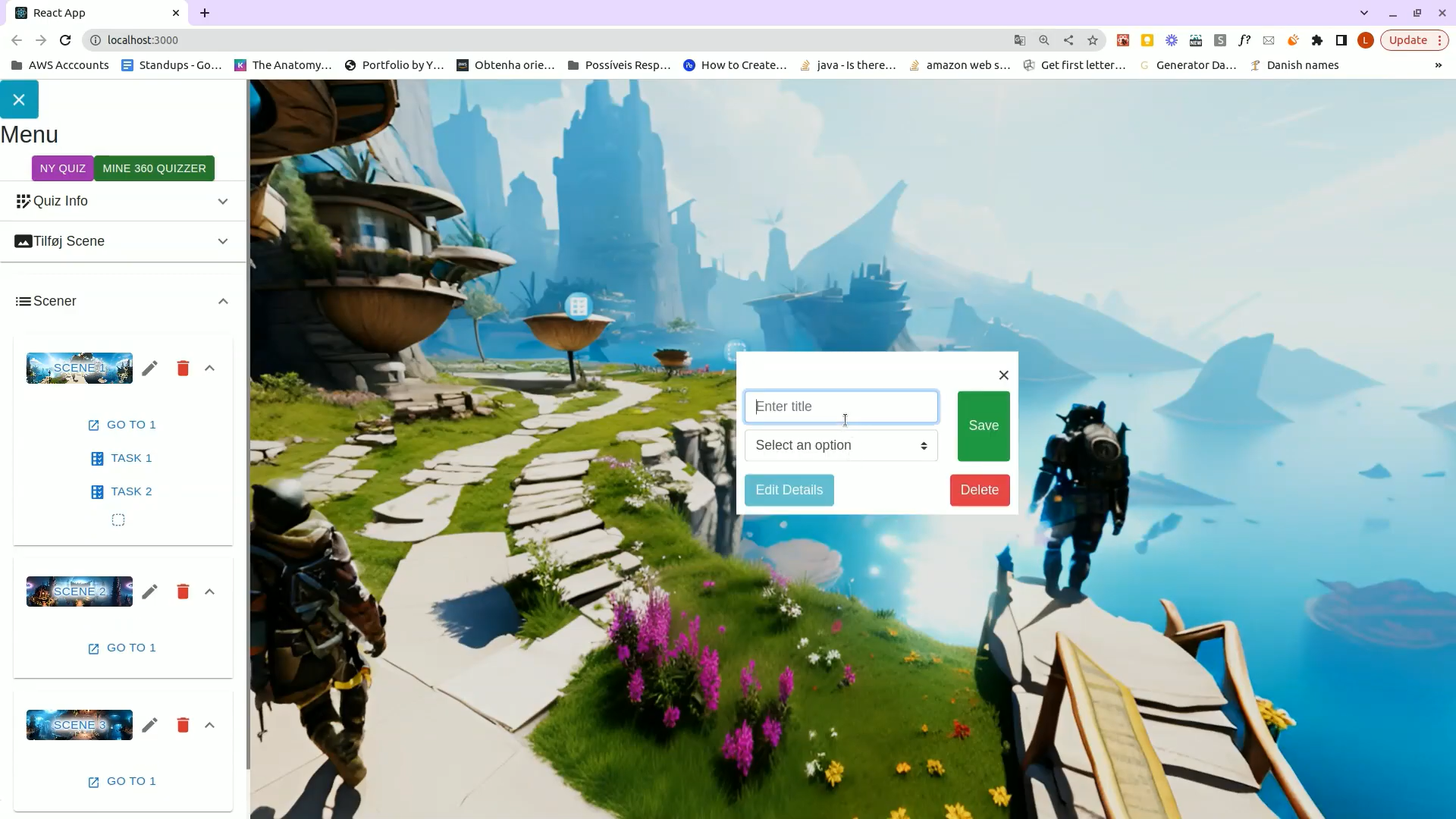1456x819 pixels.
Task: Click GO TO 1 under Scene 3
Action: pyautogui.click(x=122, y=782)
